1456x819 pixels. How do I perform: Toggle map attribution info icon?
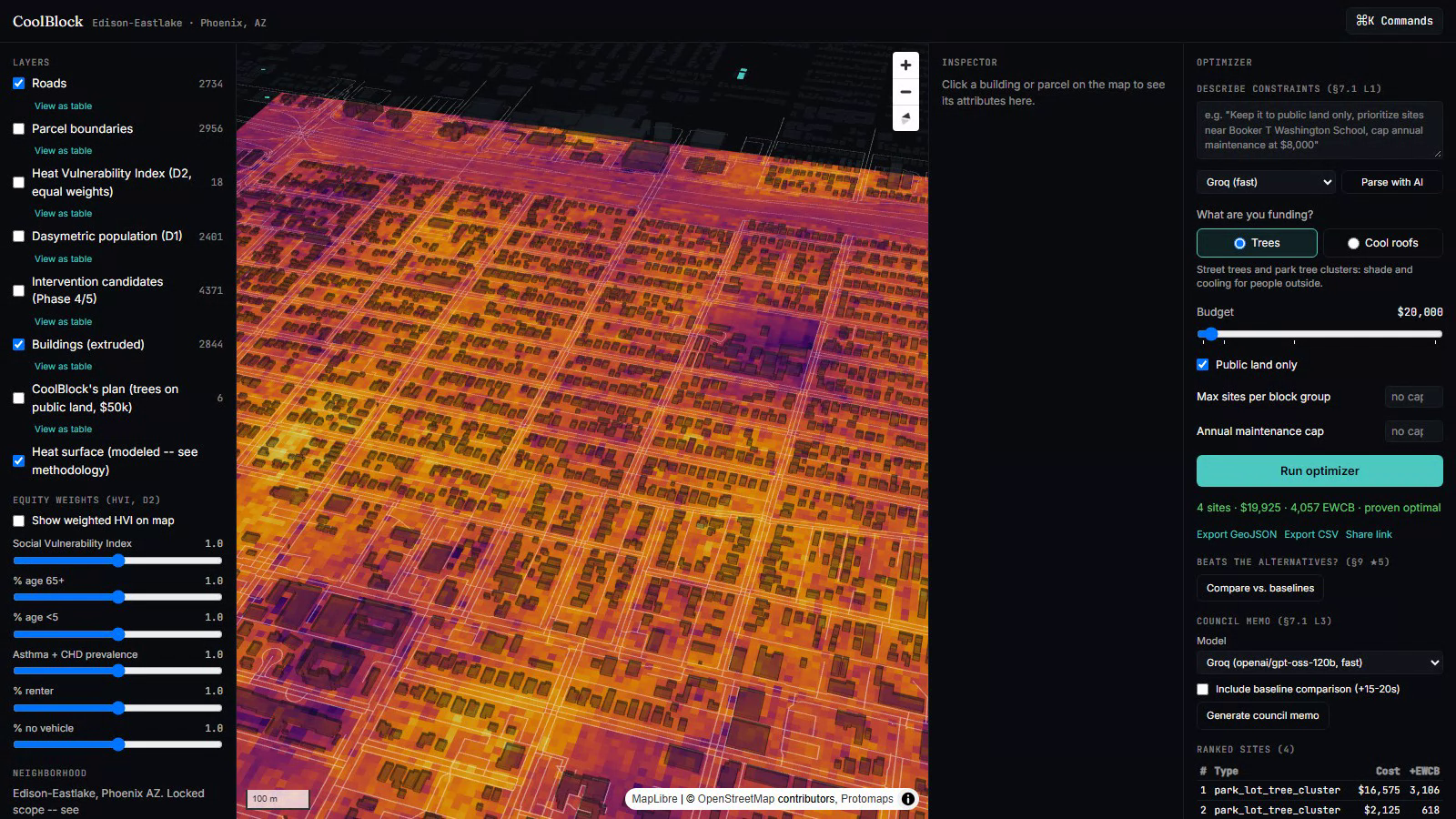click(x=908, y=799)
